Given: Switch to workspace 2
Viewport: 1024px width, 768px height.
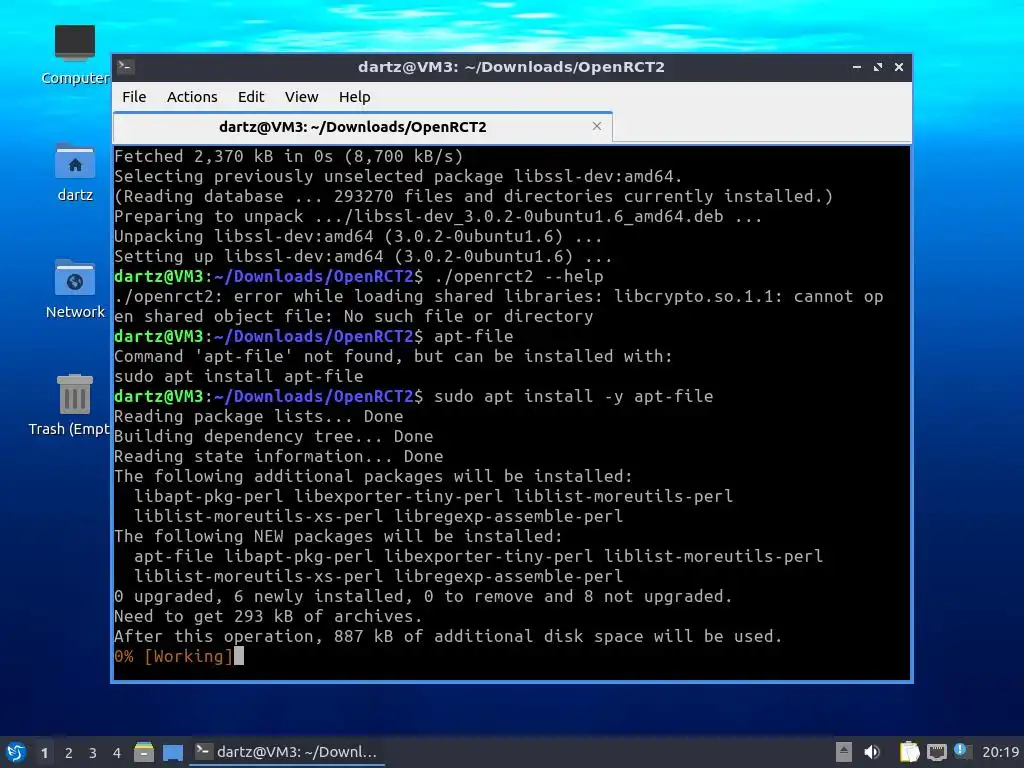Looking at the screenshot, I should click(69, 753).
